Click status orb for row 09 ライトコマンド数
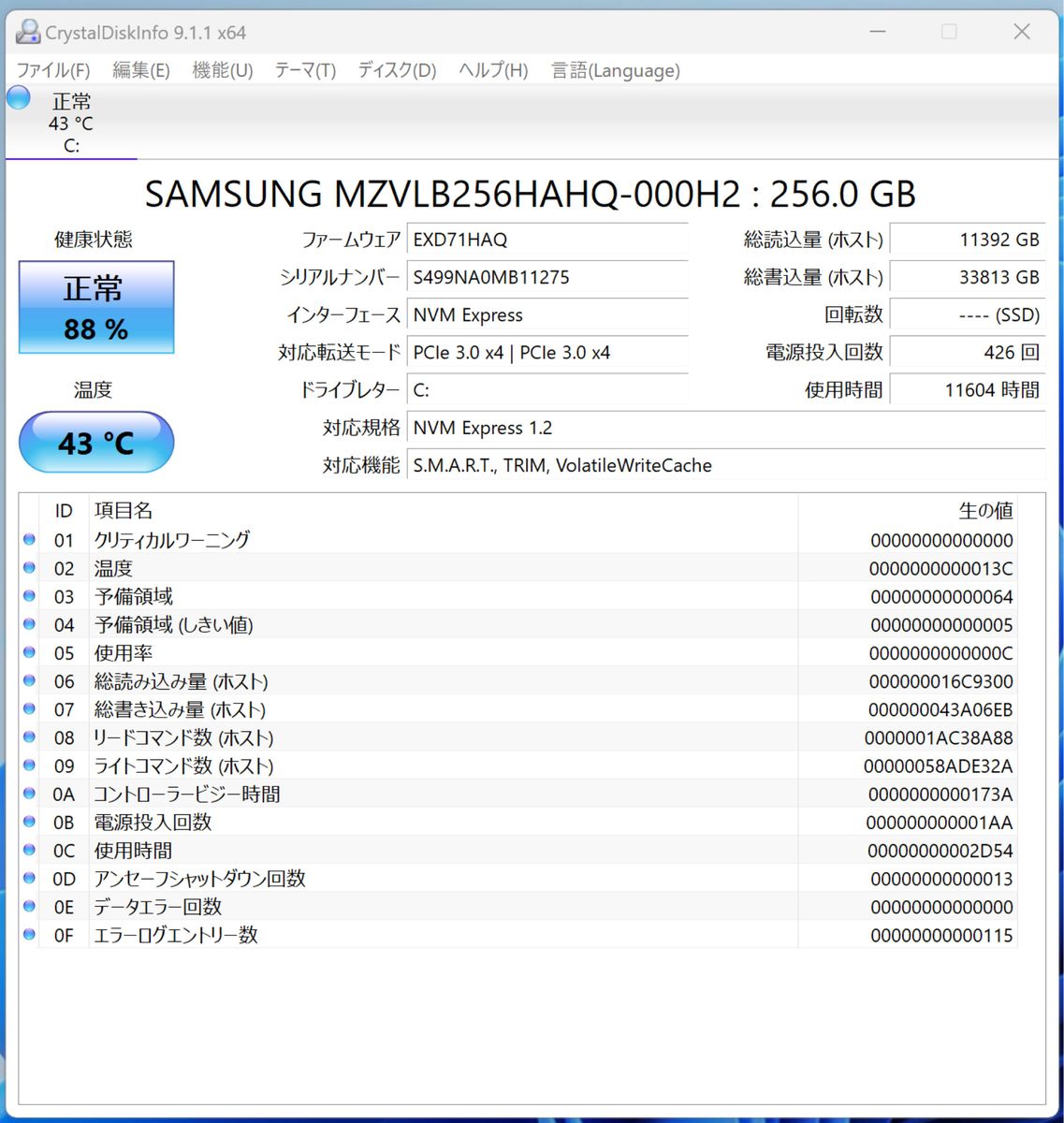 (x=29, y=766)
